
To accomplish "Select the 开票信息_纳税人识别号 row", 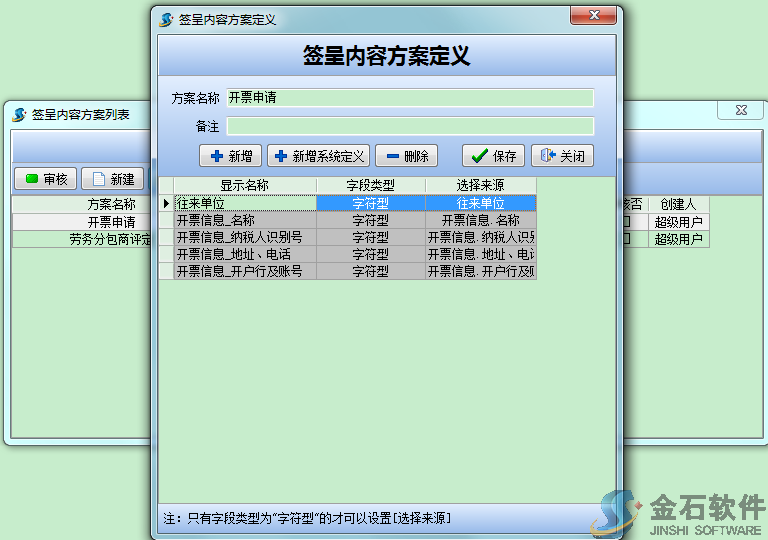I will pyautogui.click(x=245, y=237).
